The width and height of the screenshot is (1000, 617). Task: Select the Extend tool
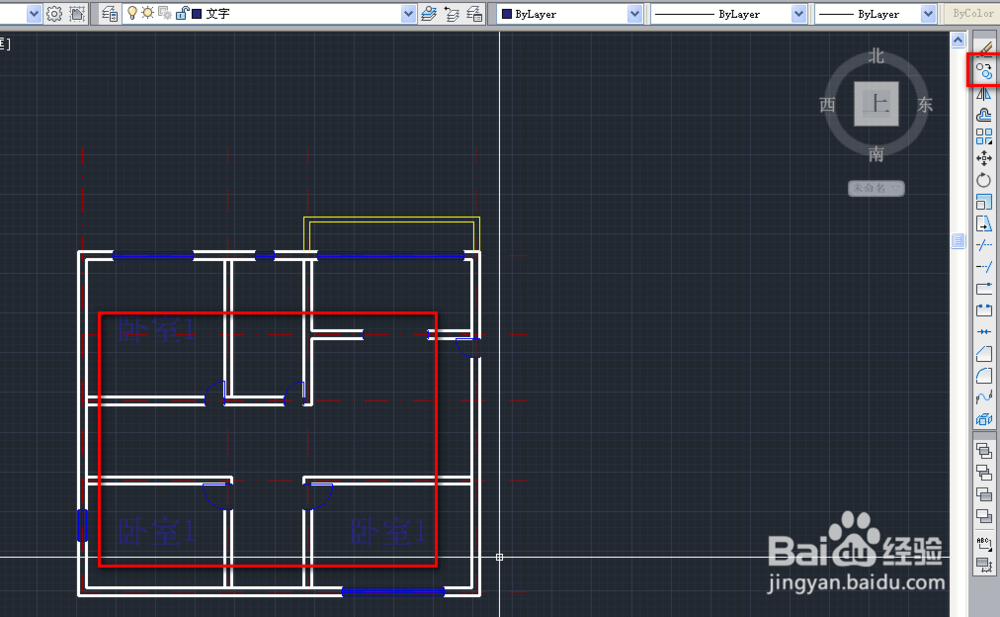[x=984, y=267]
